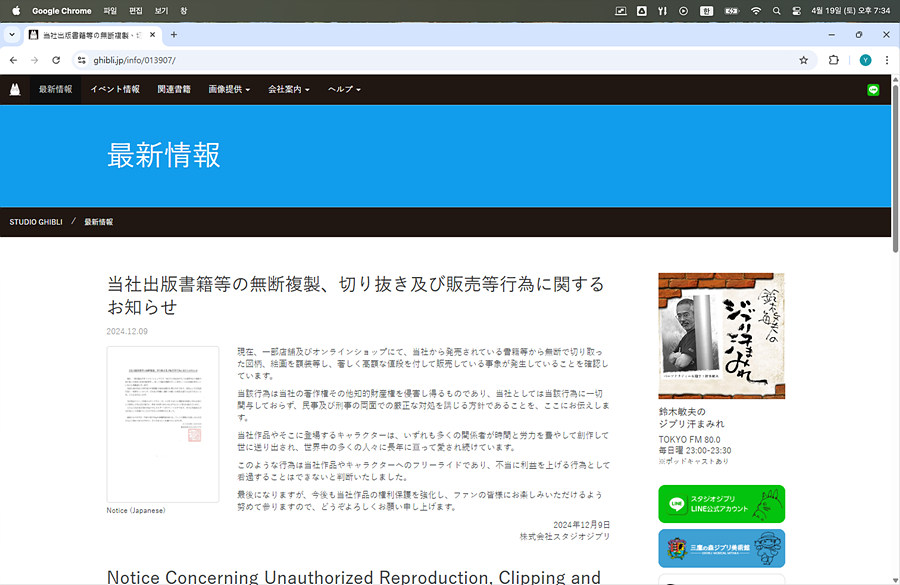This screenshot has height=585, width=900.
Task: Click the Notice Concerning Unauthorized Reproduction heading
Action: click(x=354, y=576)
